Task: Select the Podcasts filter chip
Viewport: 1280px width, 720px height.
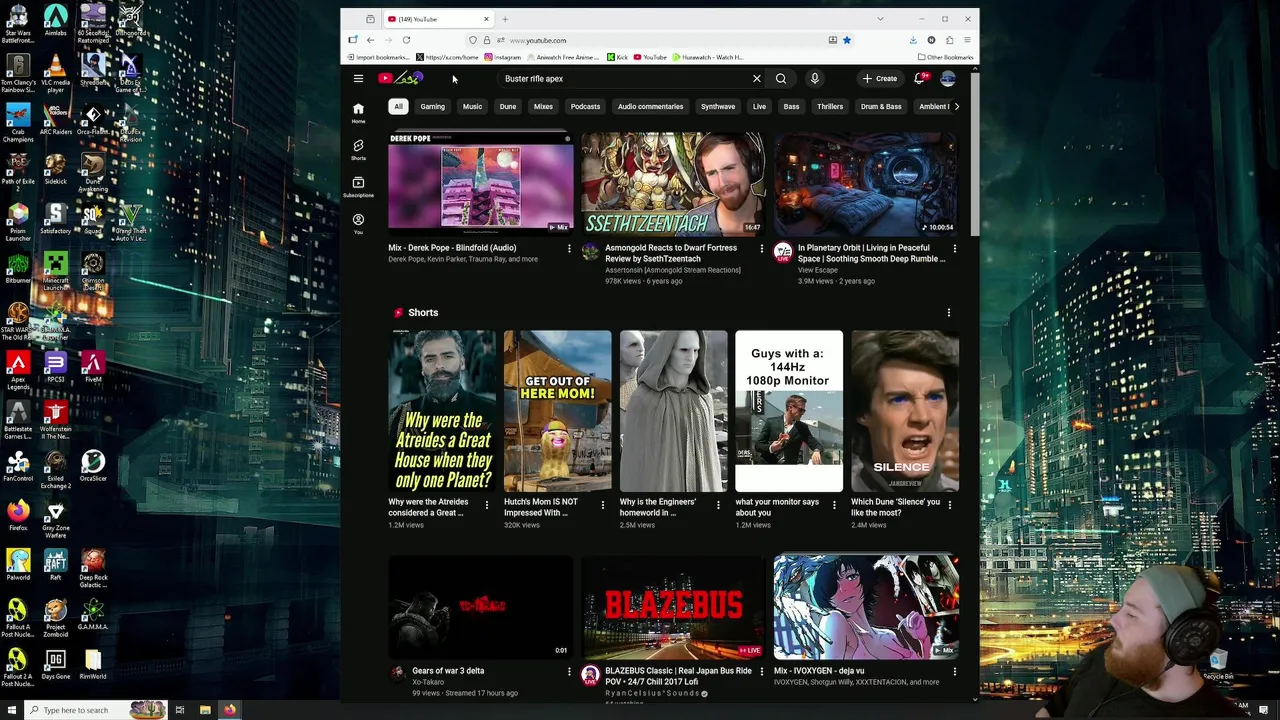Action: [x=585, y=106]
